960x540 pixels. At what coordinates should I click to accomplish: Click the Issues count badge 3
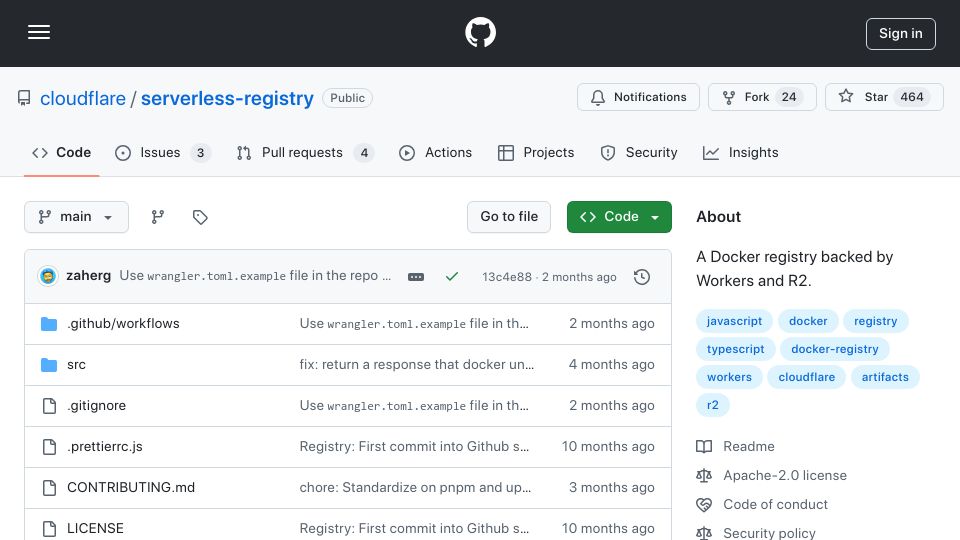(x=200, y=152)
